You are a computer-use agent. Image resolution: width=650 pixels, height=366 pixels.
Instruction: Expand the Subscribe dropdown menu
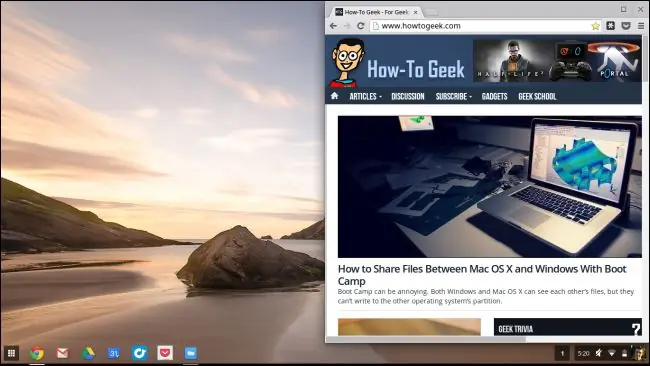click(x=454, y=97)
